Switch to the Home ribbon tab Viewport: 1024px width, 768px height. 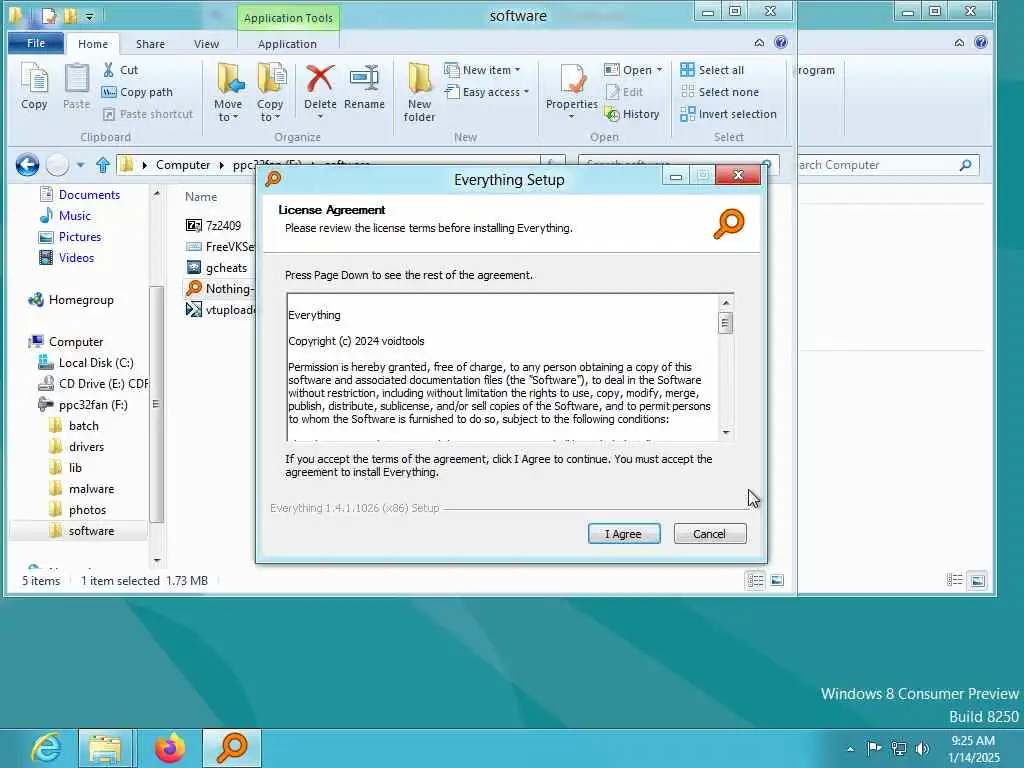[93, 44]
